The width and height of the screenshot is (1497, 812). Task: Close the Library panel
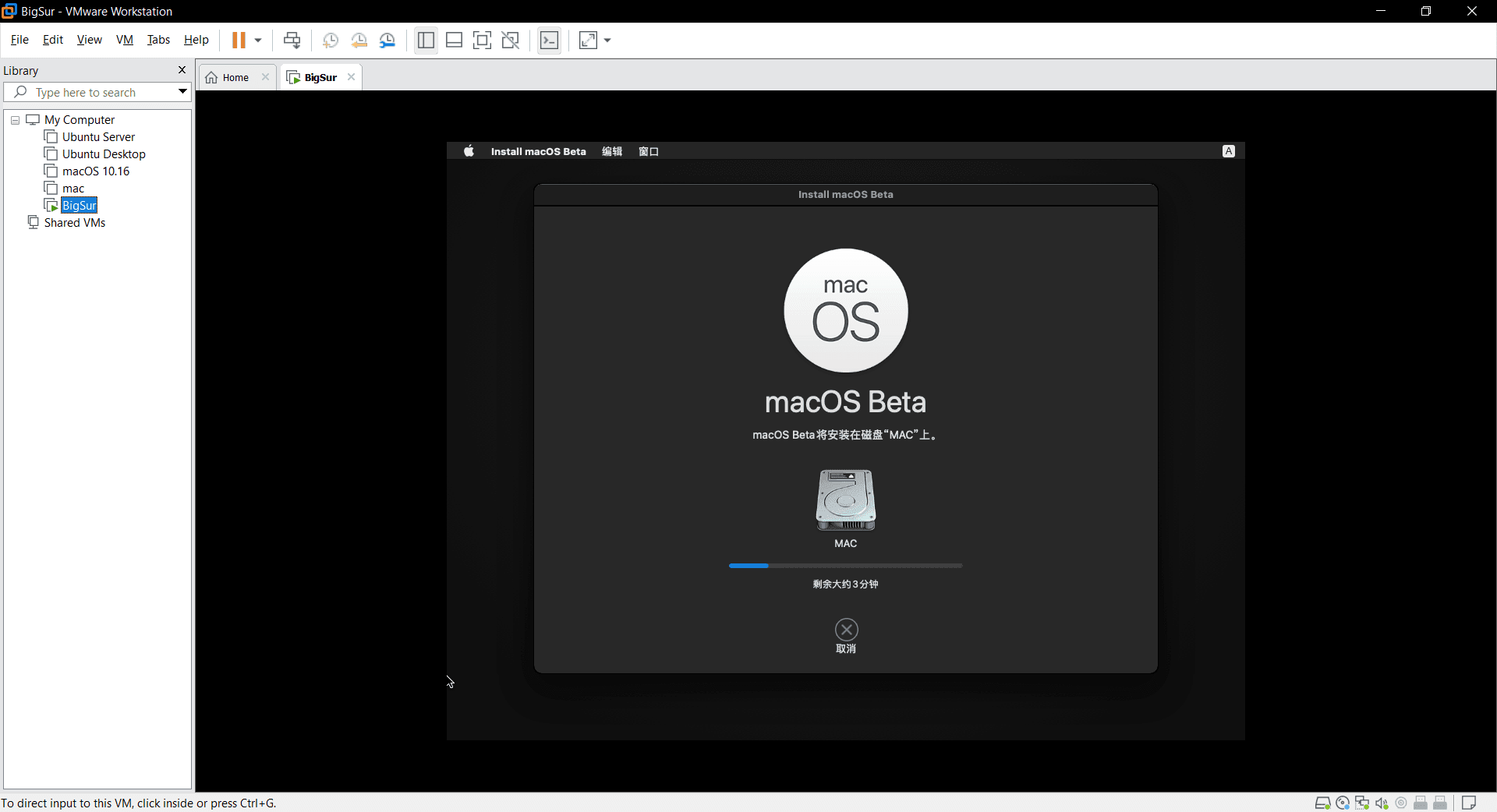point(182,70)
